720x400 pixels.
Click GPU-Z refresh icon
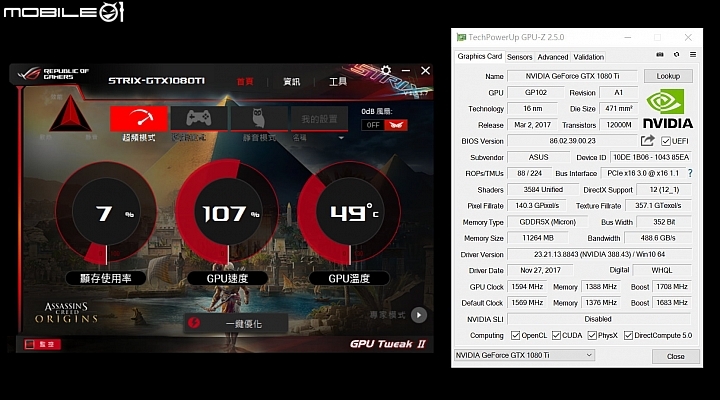pos(676,55)
